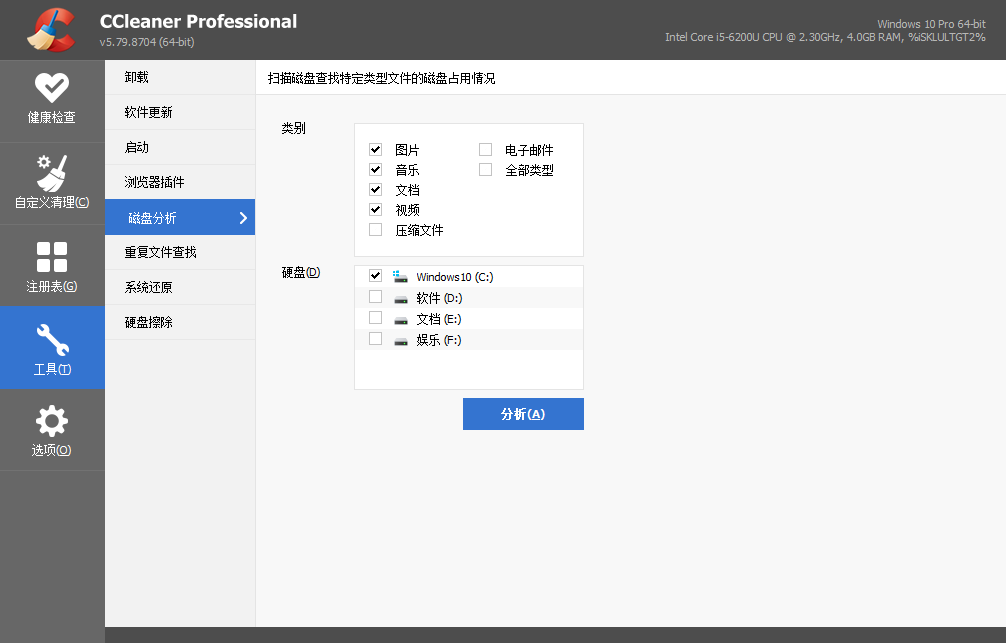
Task: Click the 娱乐 (F:) drive label
Action: 439,340
